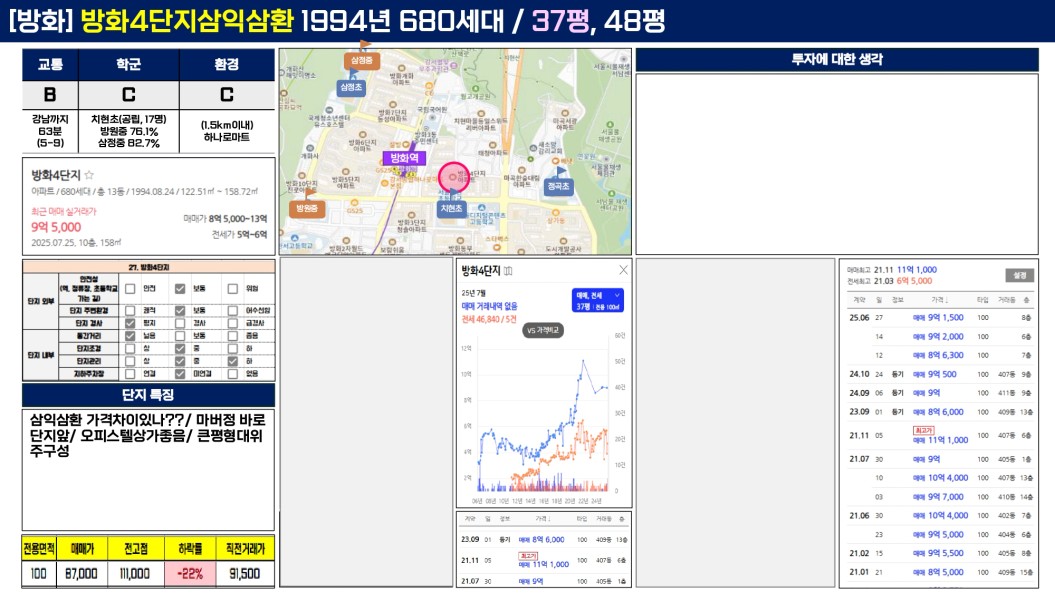Screen dimensions: 1055x593
Task: Click the 환경 header cell
Action: 227,65
